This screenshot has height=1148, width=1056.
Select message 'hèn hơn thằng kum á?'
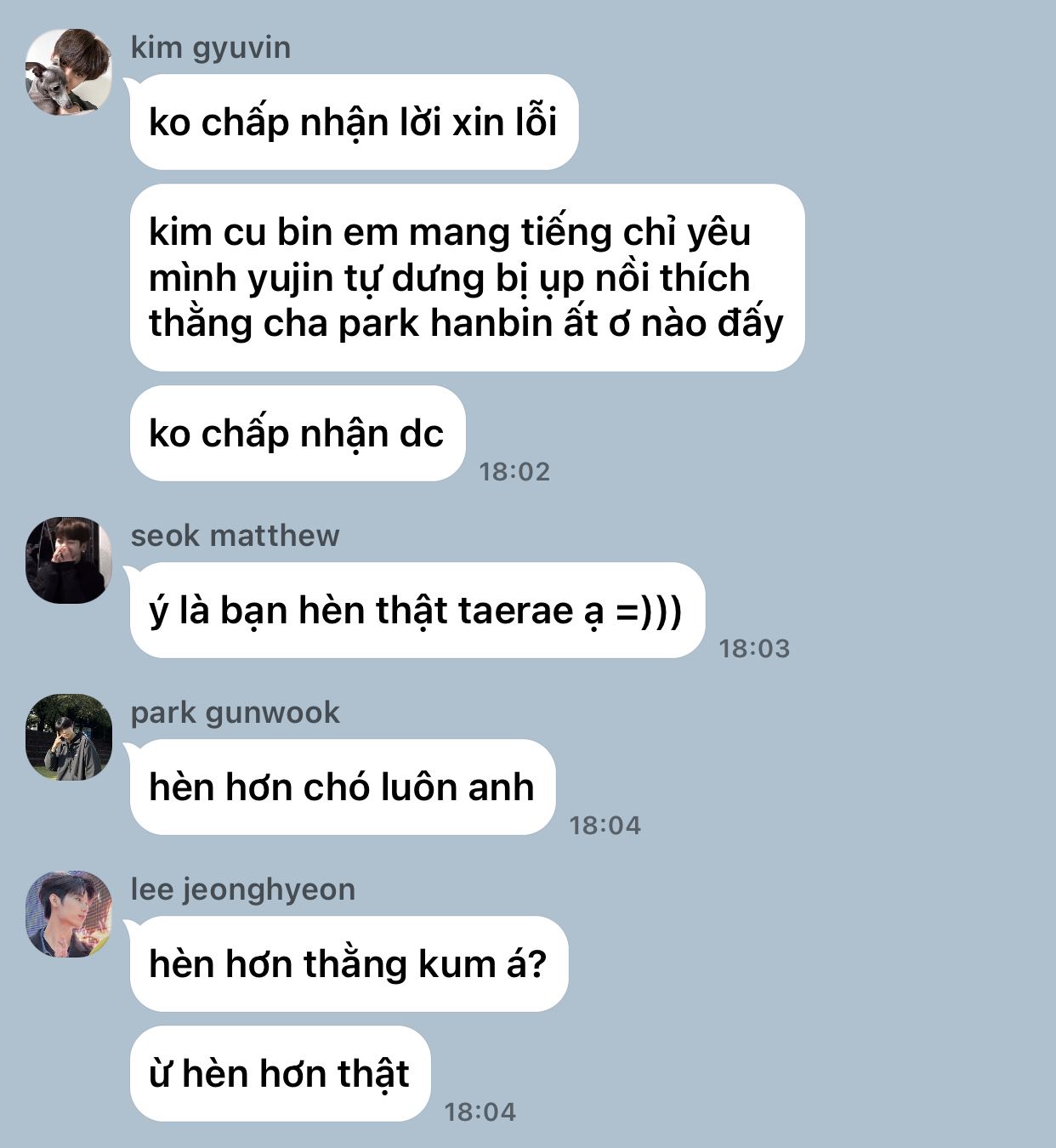click(x=349, y=963)
